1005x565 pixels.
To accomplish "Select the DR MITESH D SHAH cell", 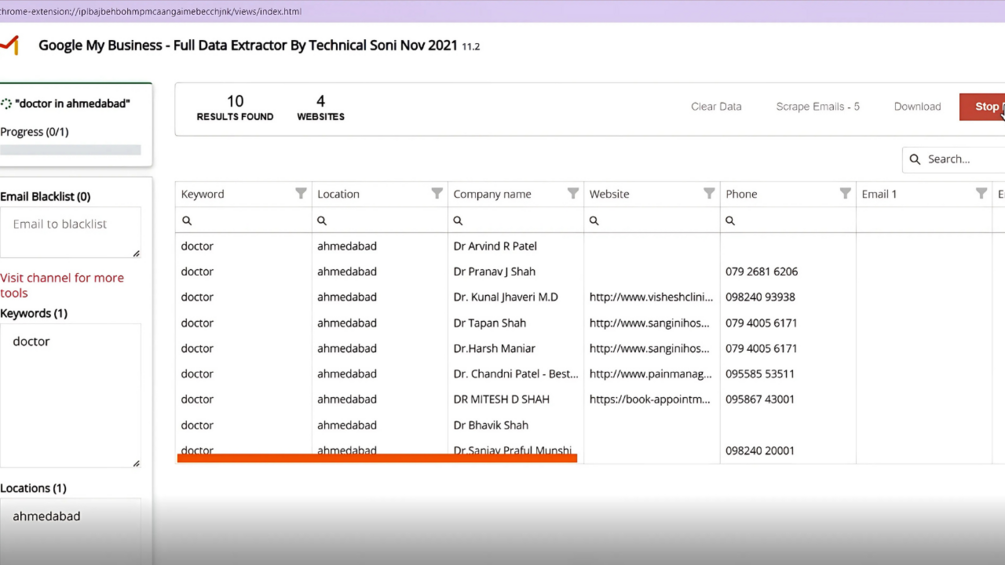I will (515, 399).
